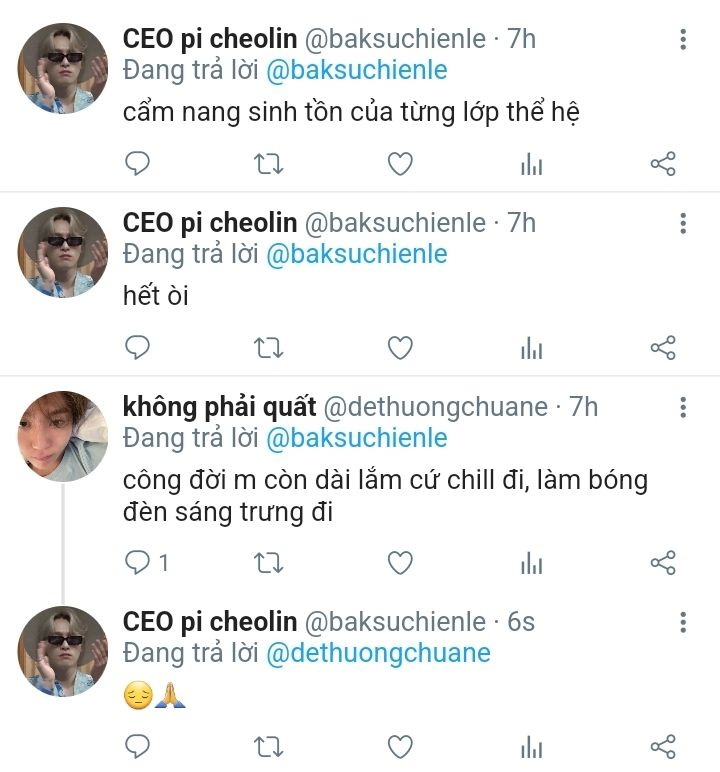
Task: Retweet the "công đời m còn dài" tweet
Action: (268, 563)
